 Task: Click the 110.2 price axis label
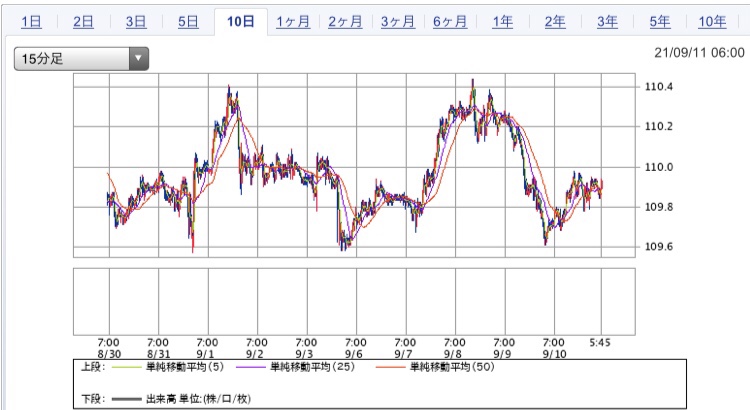click(x=659, y=126)
